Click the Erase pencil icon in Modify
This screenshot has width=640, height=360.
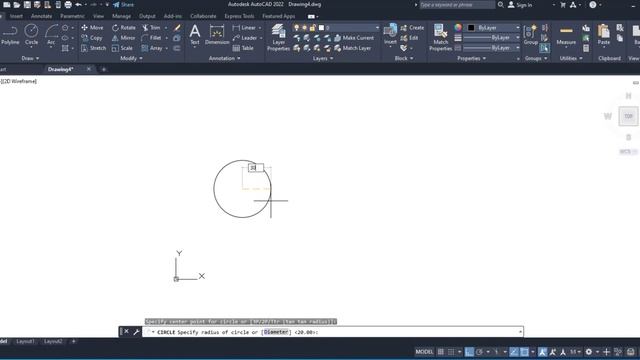177,28
